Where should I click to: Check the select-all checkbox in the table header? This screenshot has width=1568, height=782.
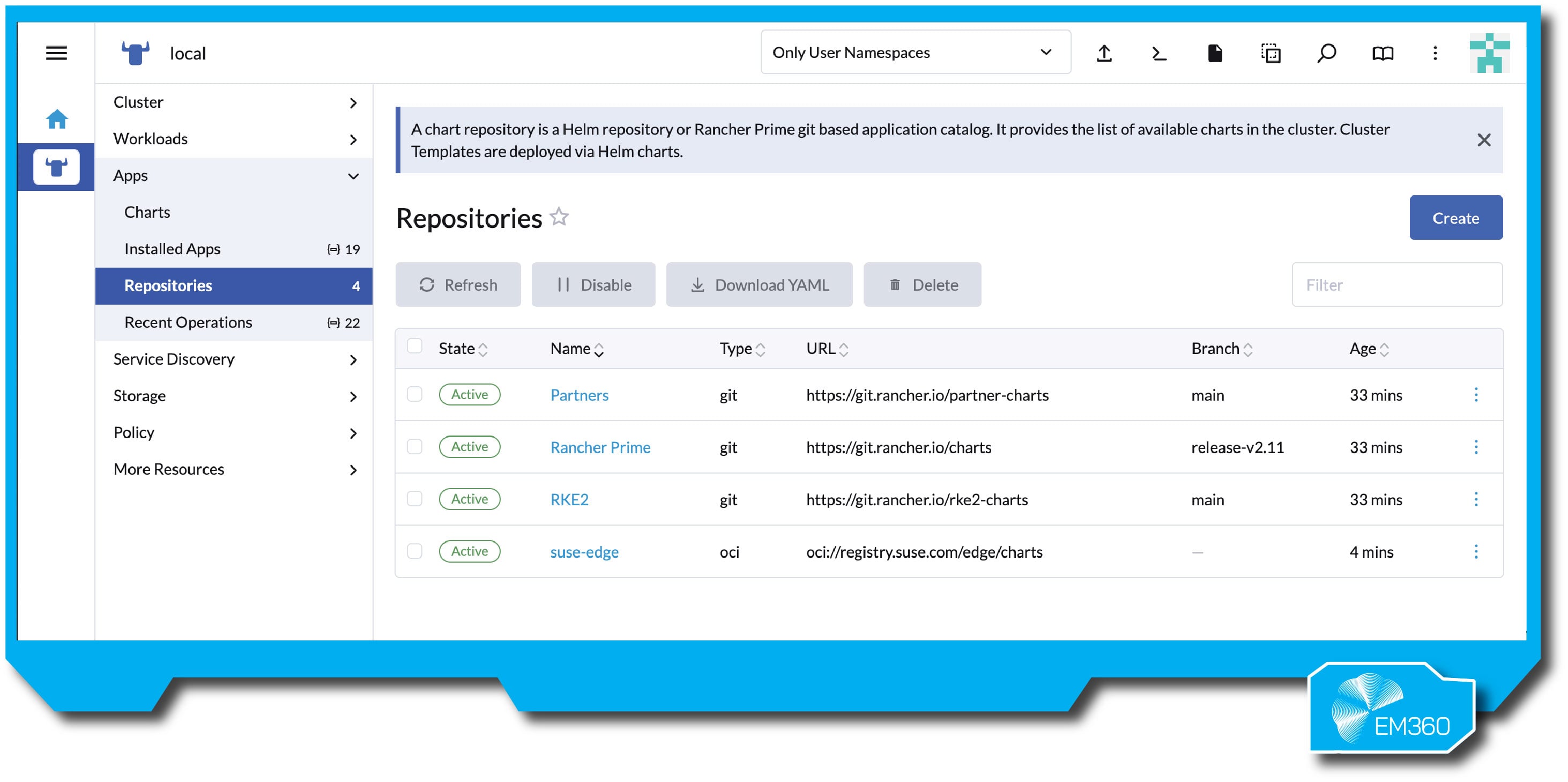415,345
